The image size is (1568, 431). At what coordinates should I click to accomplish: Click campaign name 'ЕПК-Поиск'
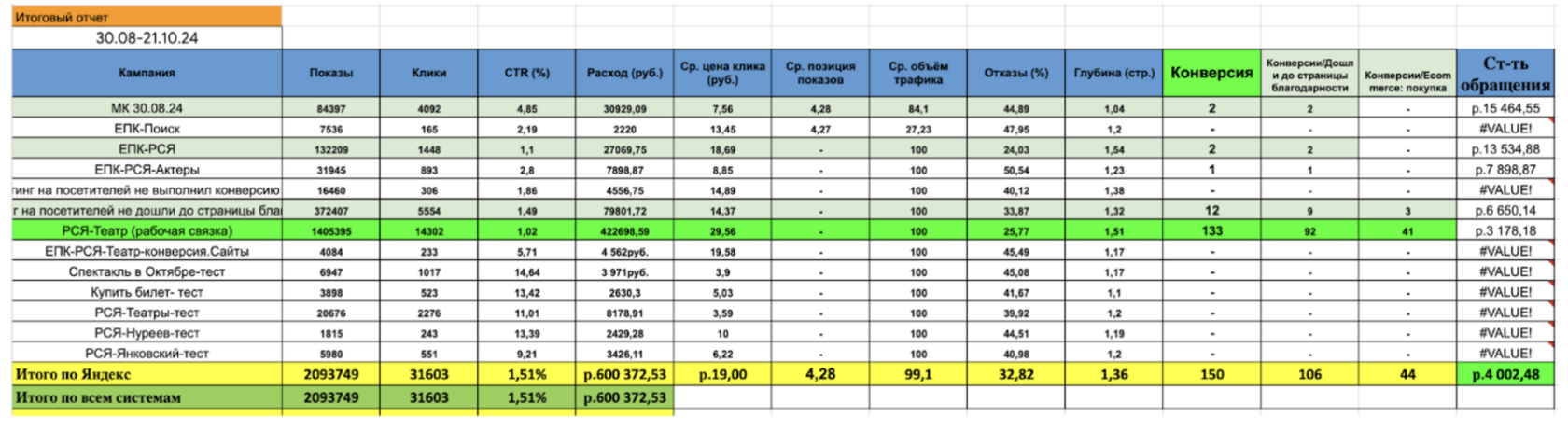click(147, 129)
